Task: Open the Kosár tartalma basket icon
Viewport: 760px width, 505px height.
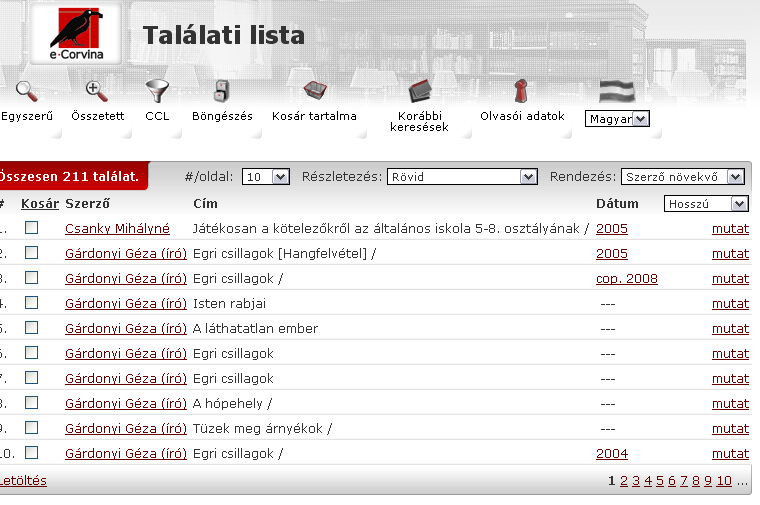Action: pyautogui.click(x=315, y=90)
